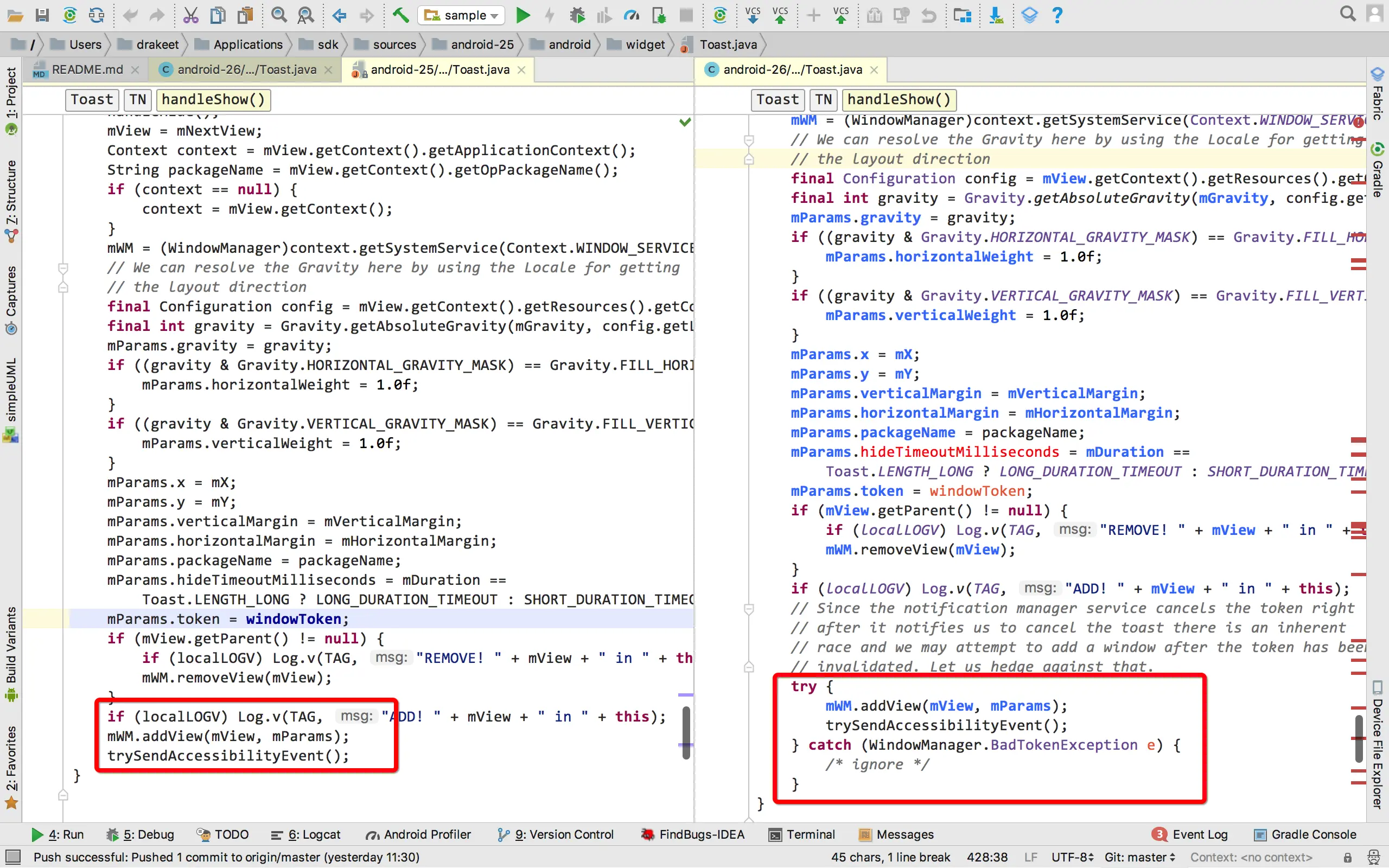
Task: Click the Cut scissors icon
Action: (190, 15)
